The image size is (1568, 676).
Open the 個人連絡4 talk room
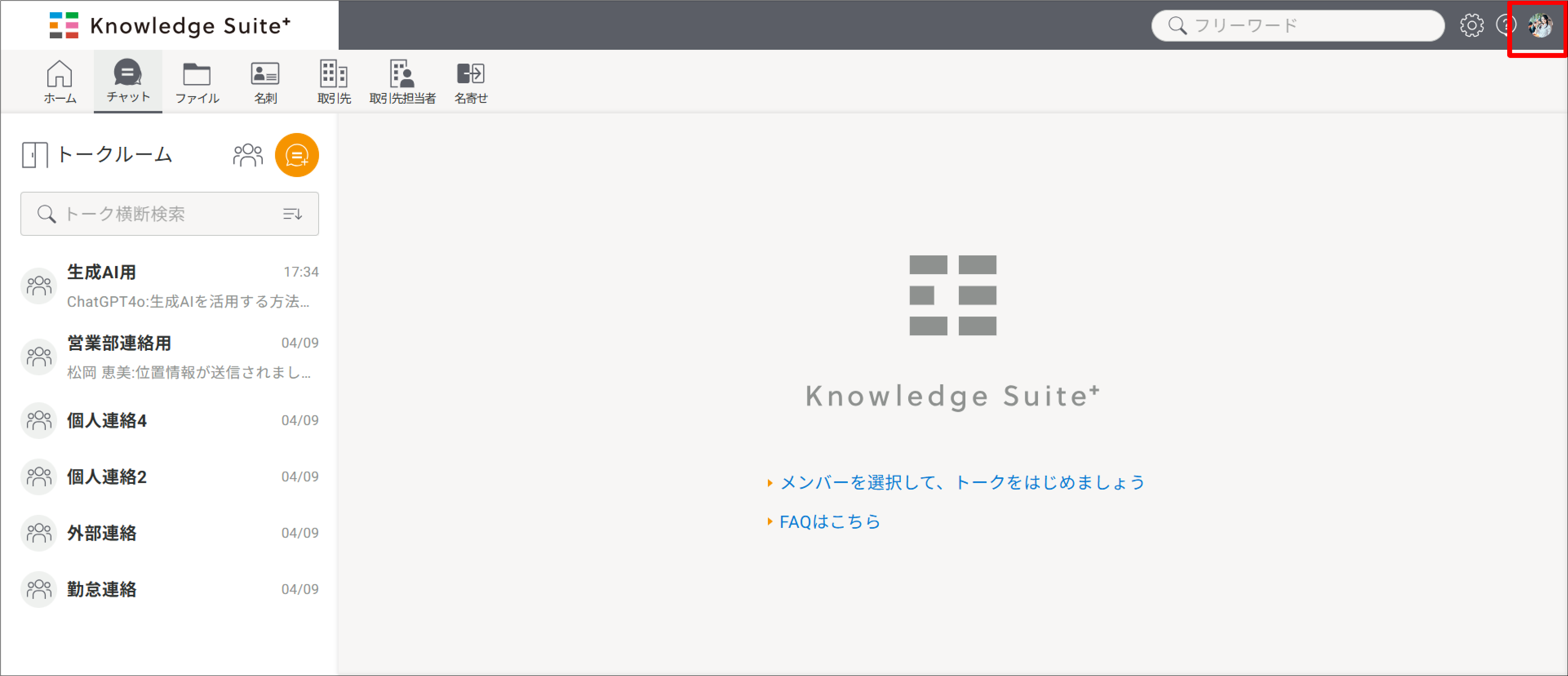(169, 421)
